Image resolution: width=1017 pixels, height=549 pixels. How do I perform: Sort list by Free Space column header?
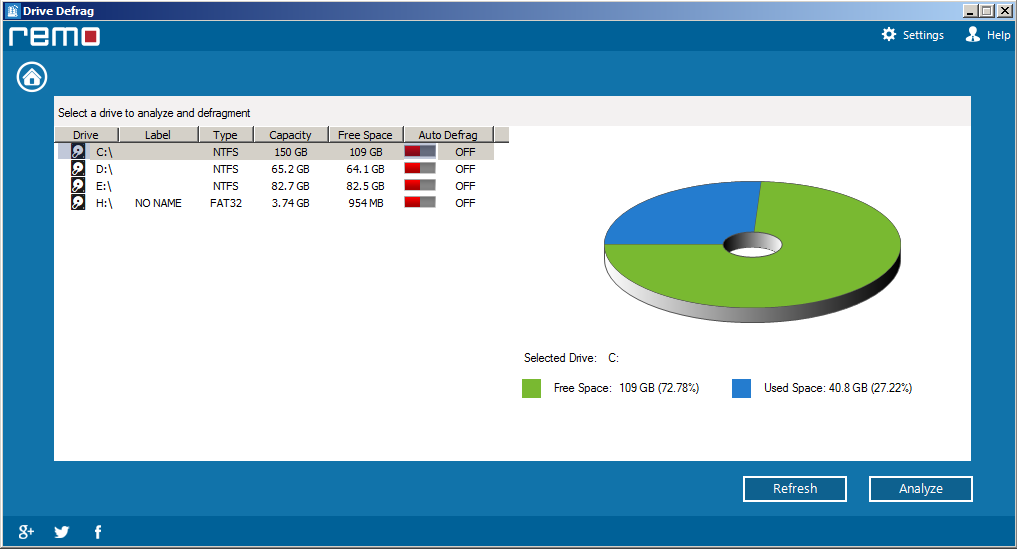365,135
